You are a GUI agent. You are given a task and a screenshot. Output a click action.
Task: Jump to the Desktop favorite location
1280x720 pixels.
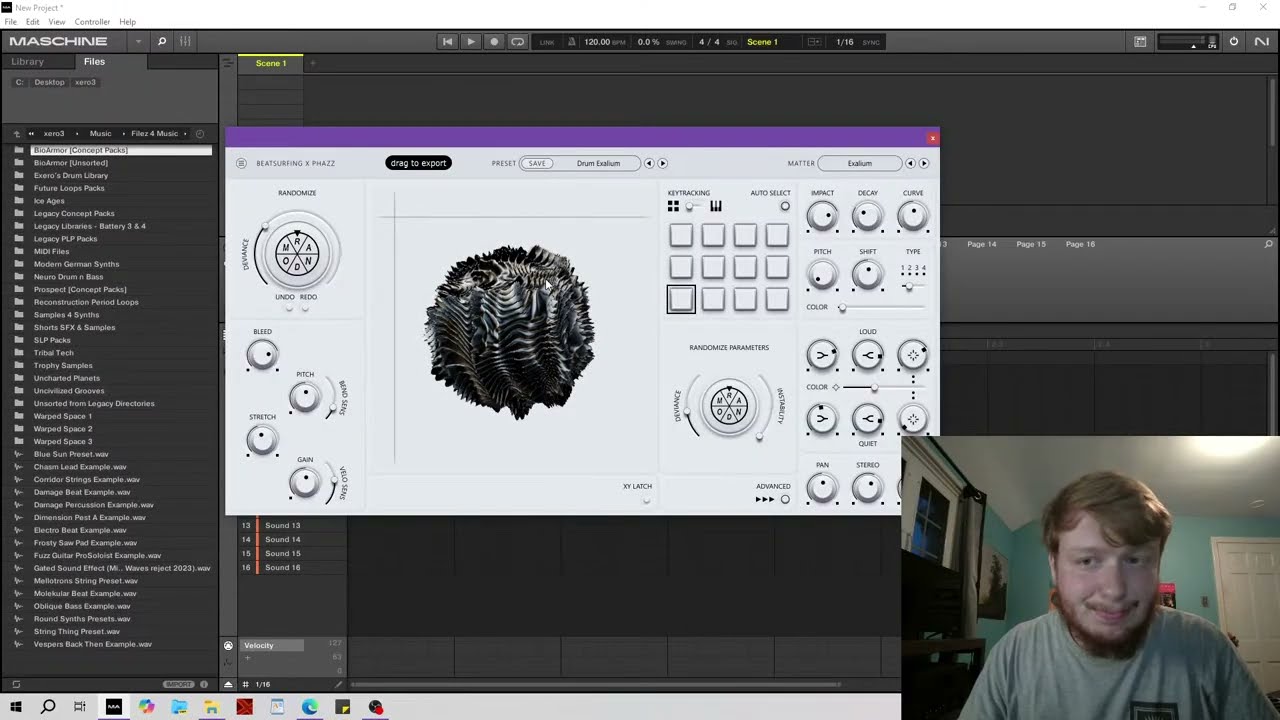[49, 82]
